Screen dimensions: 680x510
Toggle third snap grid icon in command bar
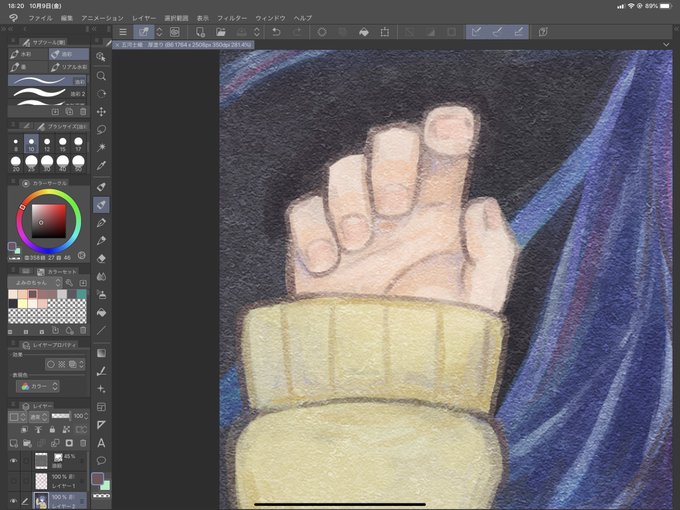pos(518,32)
